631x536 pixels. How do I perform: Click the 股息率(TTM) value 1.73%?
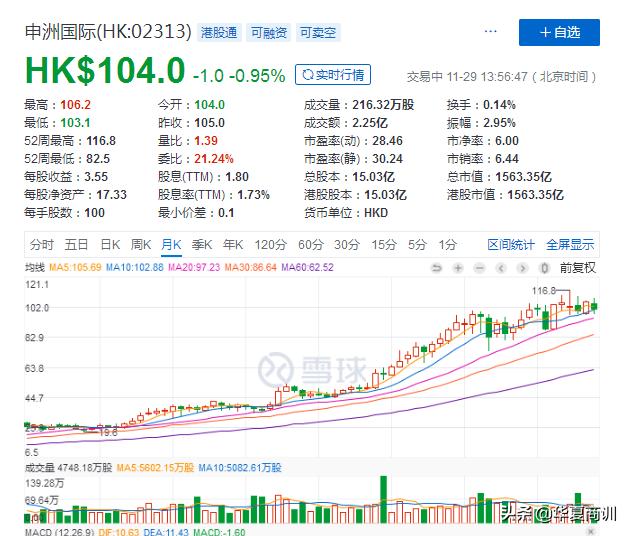254,195
